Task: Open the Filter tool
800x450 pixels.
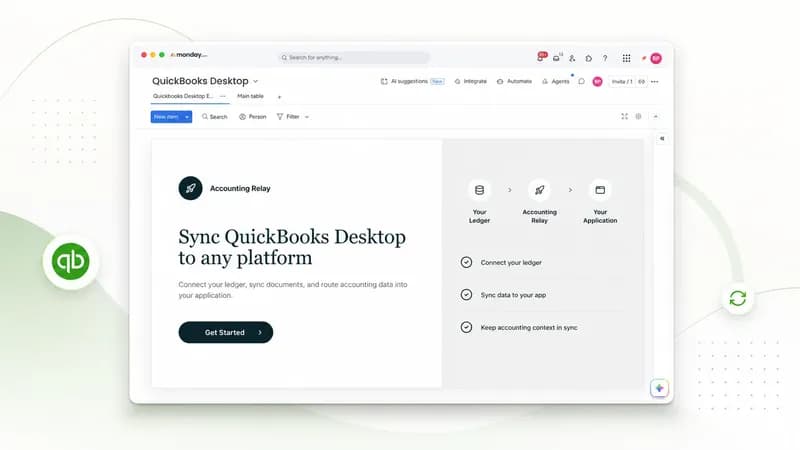Action: point(288,117)
